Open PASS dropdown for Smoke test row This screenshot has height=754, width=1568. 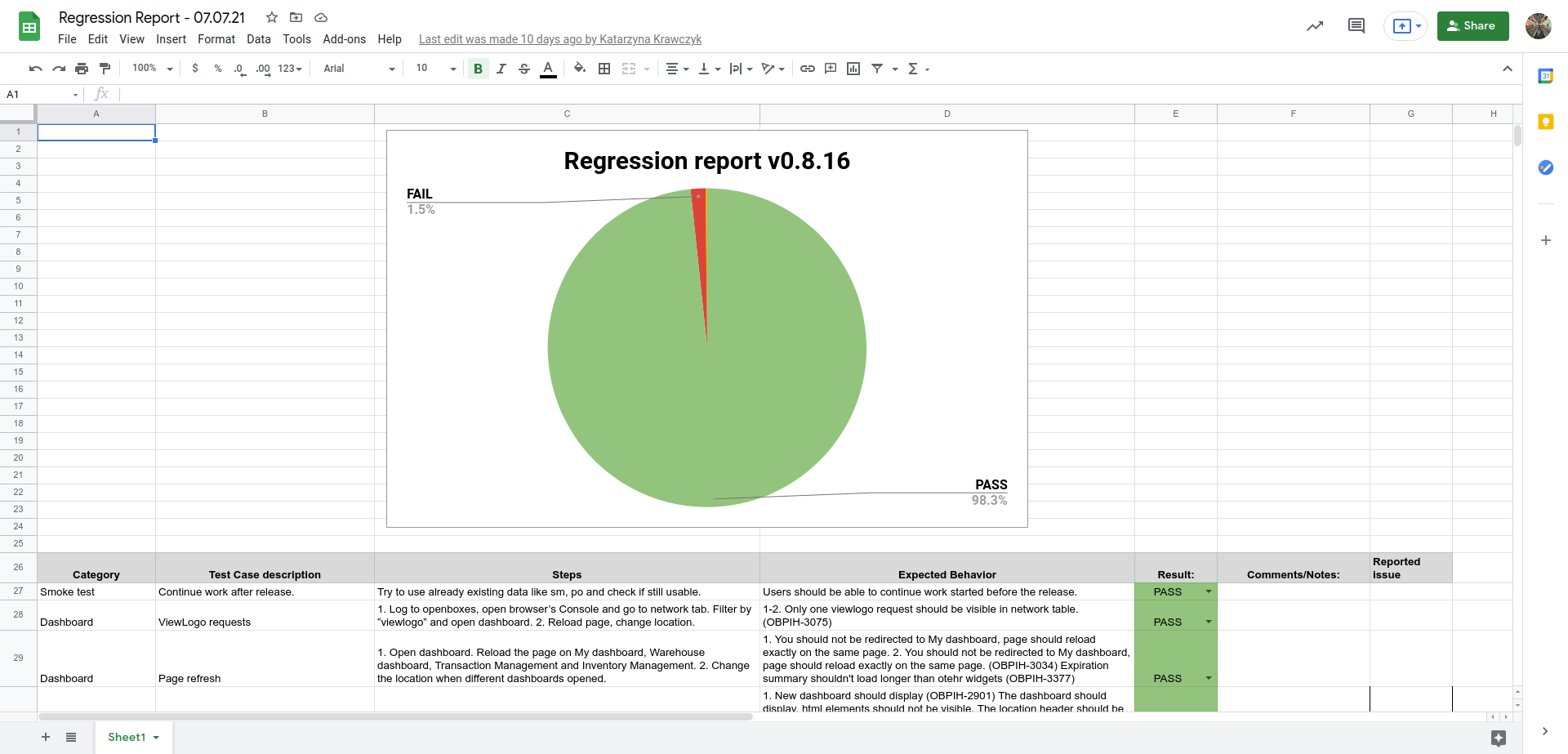[1209, 591]
